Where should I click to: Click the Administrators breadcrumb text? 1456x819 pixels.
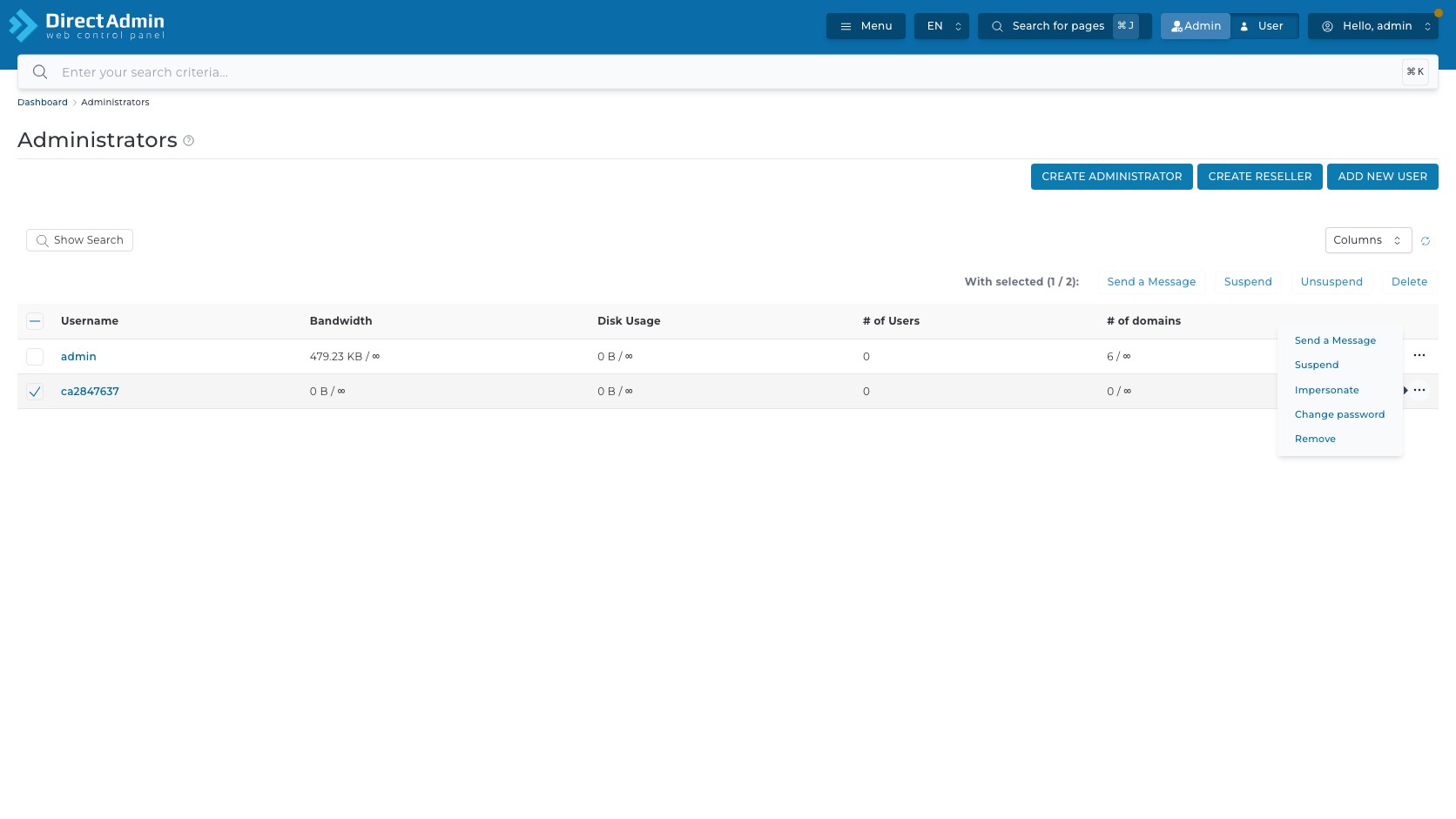click(x=115, y=103)
